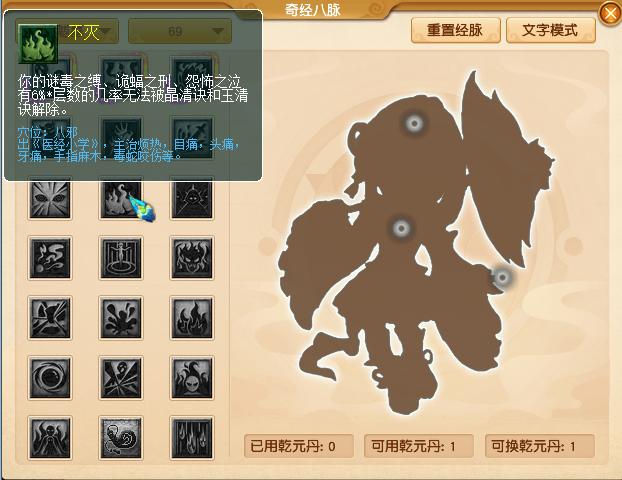This screenshot has height=480, width=622.
Task: Choose the swirling smoke skill icon
Action: click(50, 258)
